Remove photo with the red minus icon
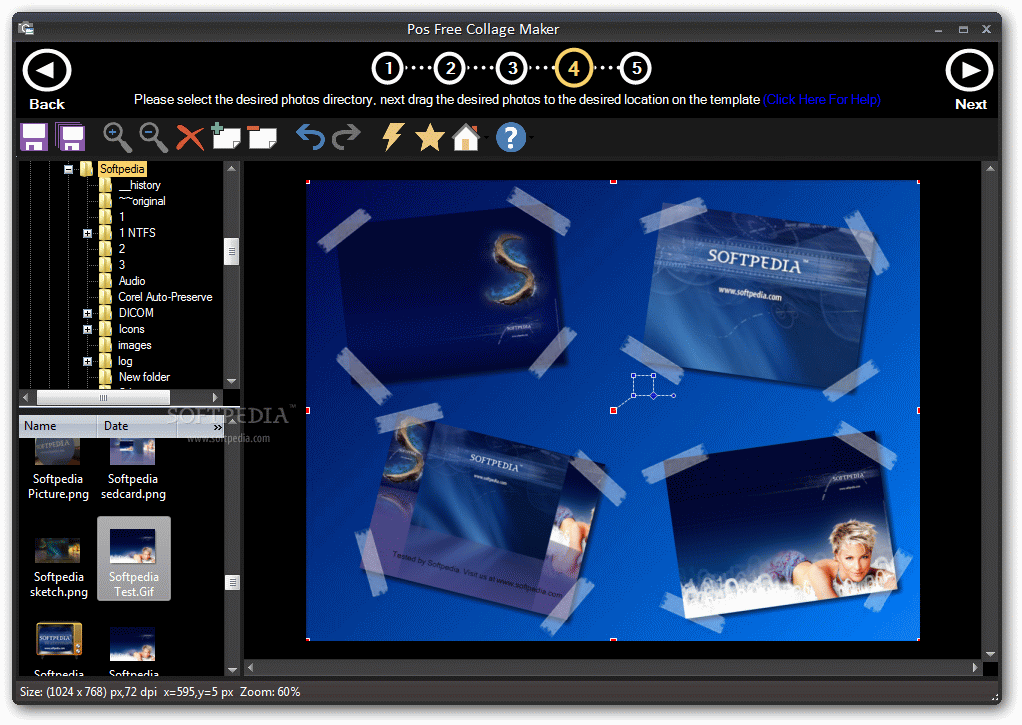The width and height of the screenshot is (1022, 725). click(262, 137)
